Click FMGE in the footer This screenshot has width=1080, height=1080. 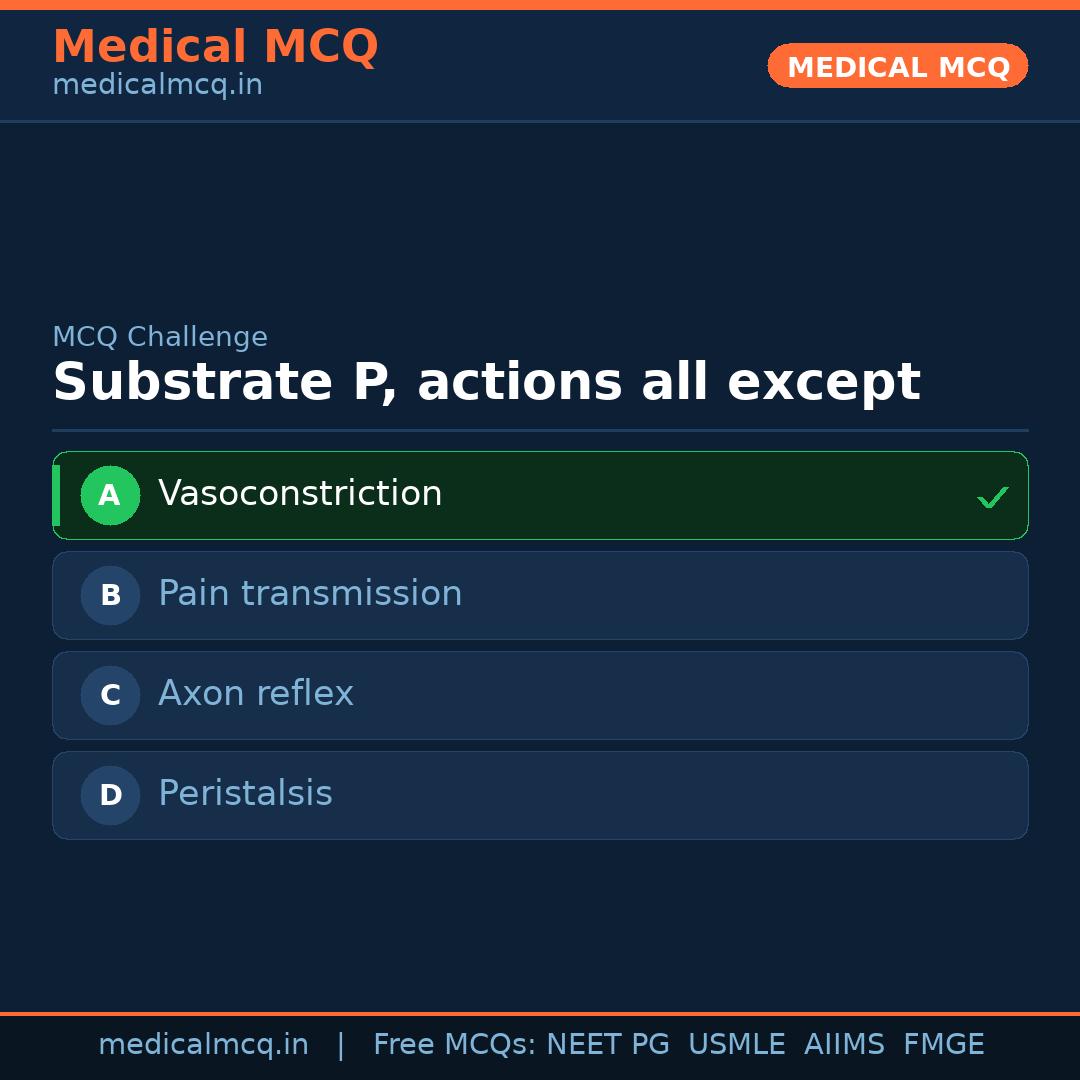pos(943,1045)
